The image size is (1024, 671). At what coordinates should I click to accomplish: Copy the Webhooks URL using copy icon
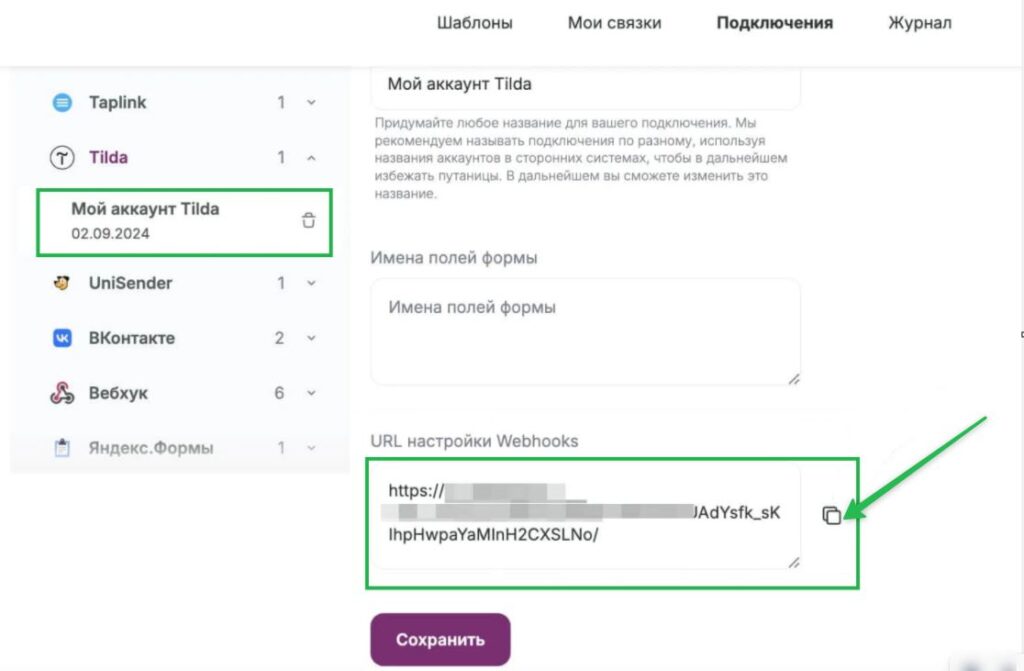[x=832, y=515]
